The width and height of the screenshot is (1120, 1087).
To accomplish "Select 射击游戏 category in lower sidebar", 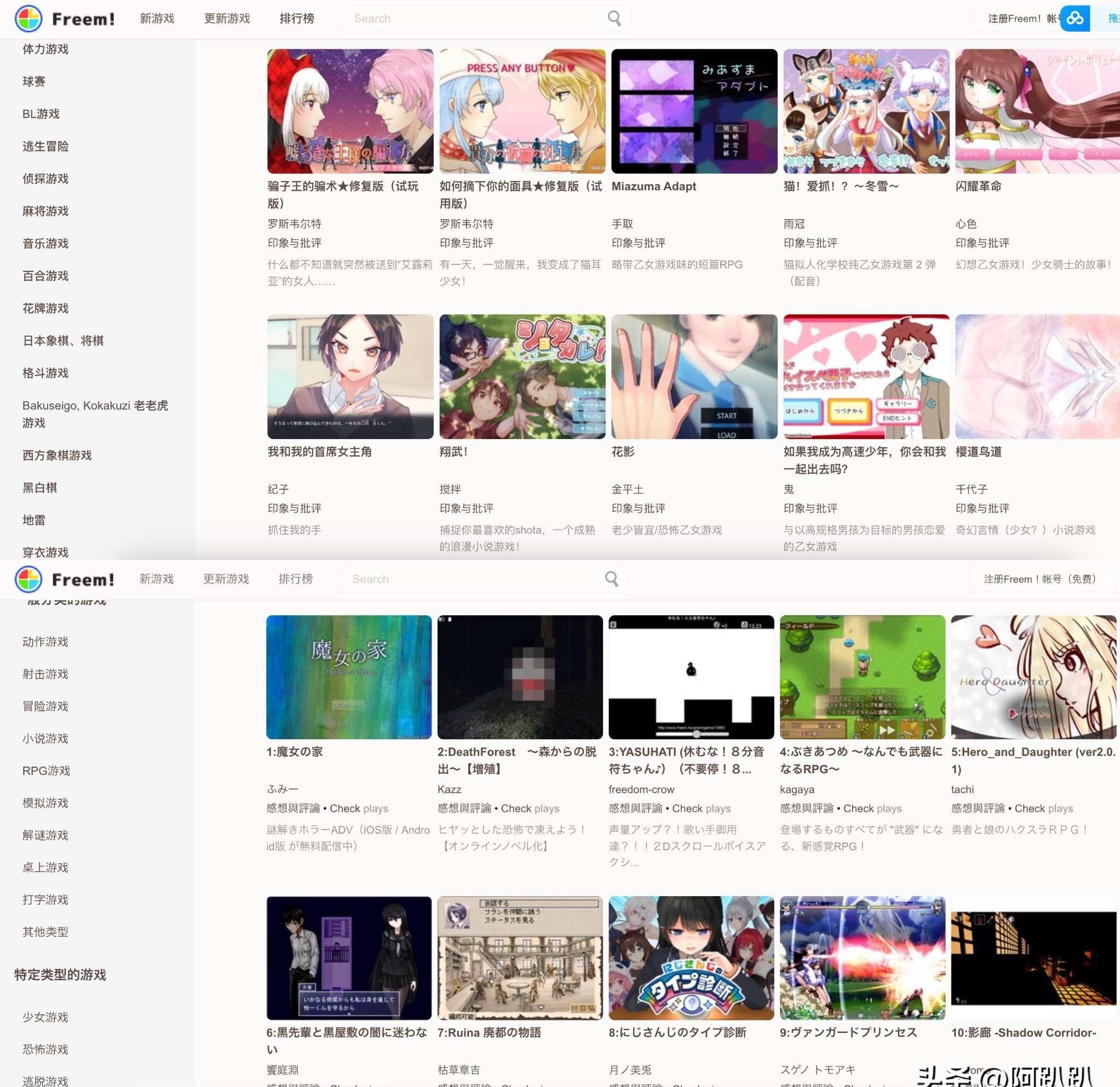I will click(45, 674).
